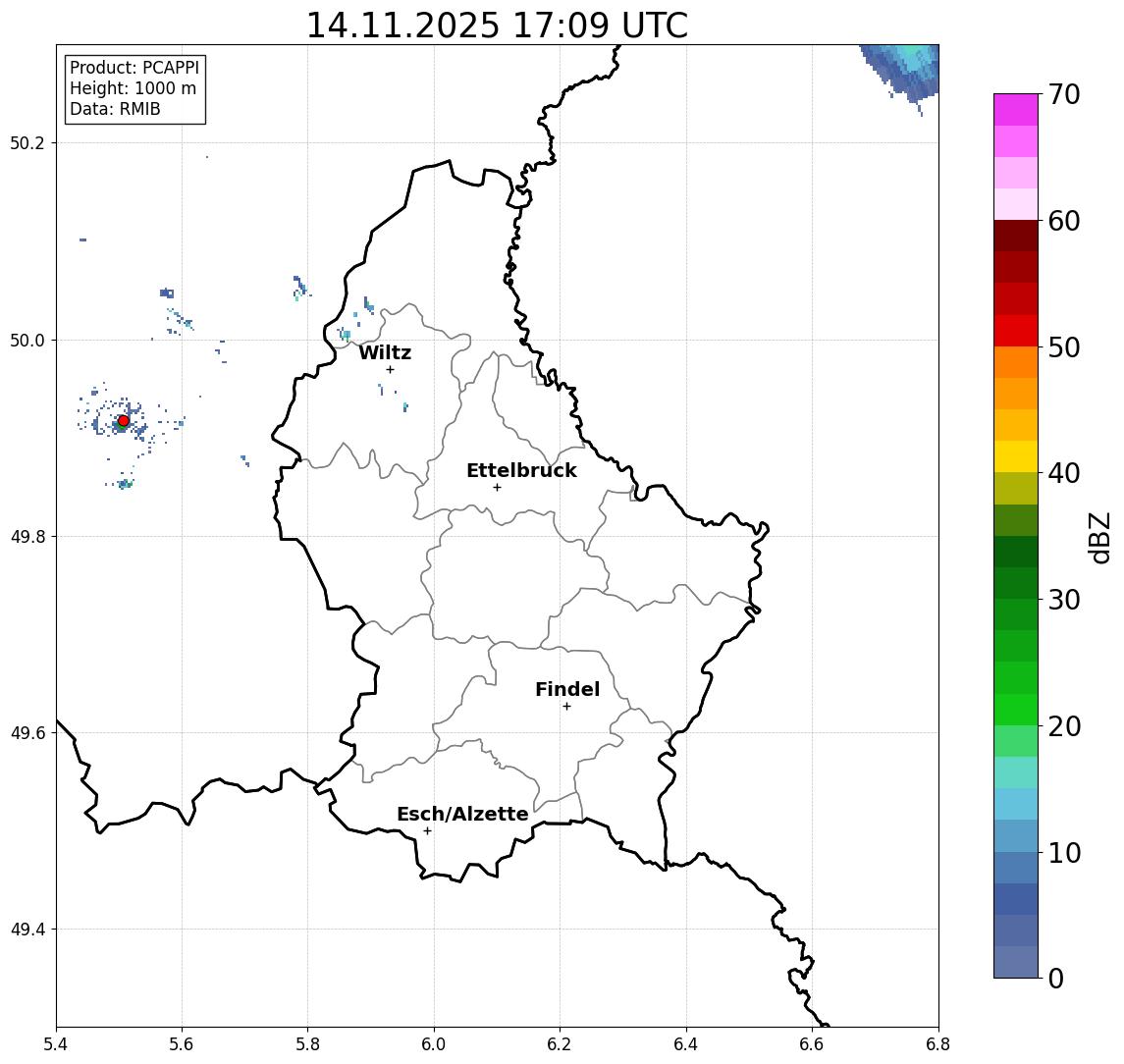Click the Wiltz city label
This screenshot has height=1064, width=1124.
tap(385, 352)
